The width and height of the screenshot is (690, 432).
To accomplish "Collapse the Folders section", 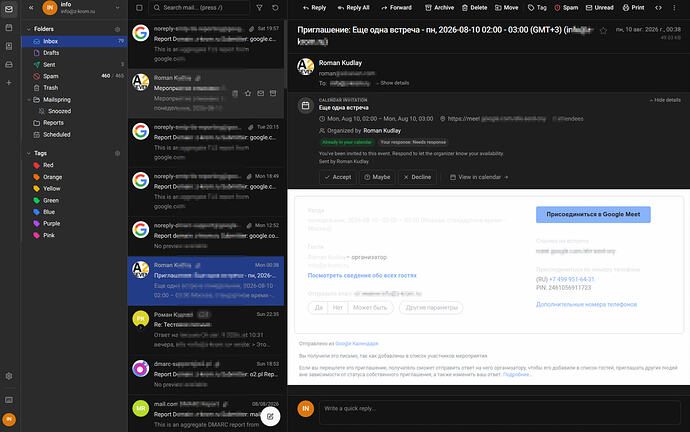I will [29, 29].
